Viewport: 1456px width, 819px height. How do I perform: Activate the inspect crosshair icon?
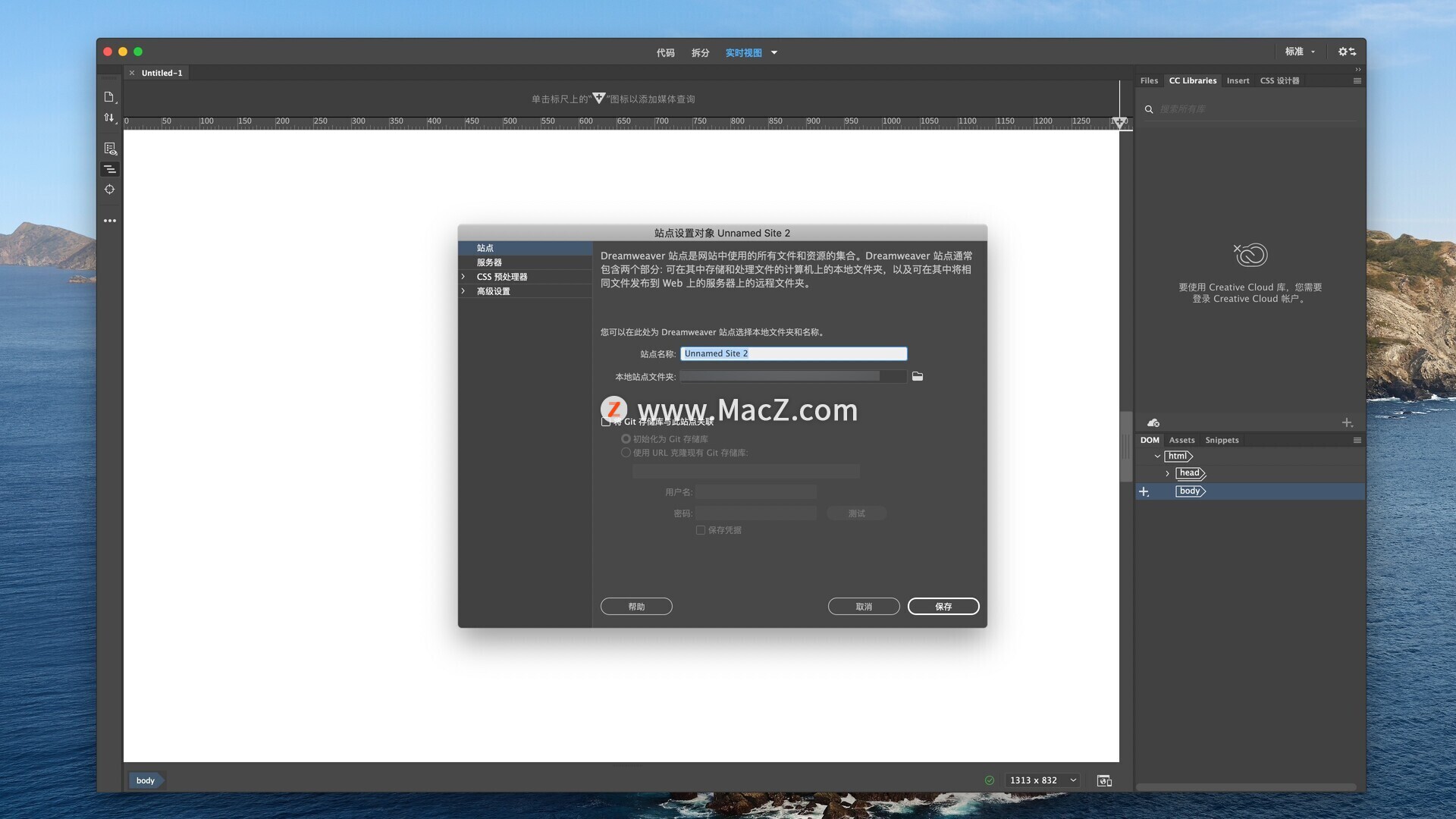[110, 190]
